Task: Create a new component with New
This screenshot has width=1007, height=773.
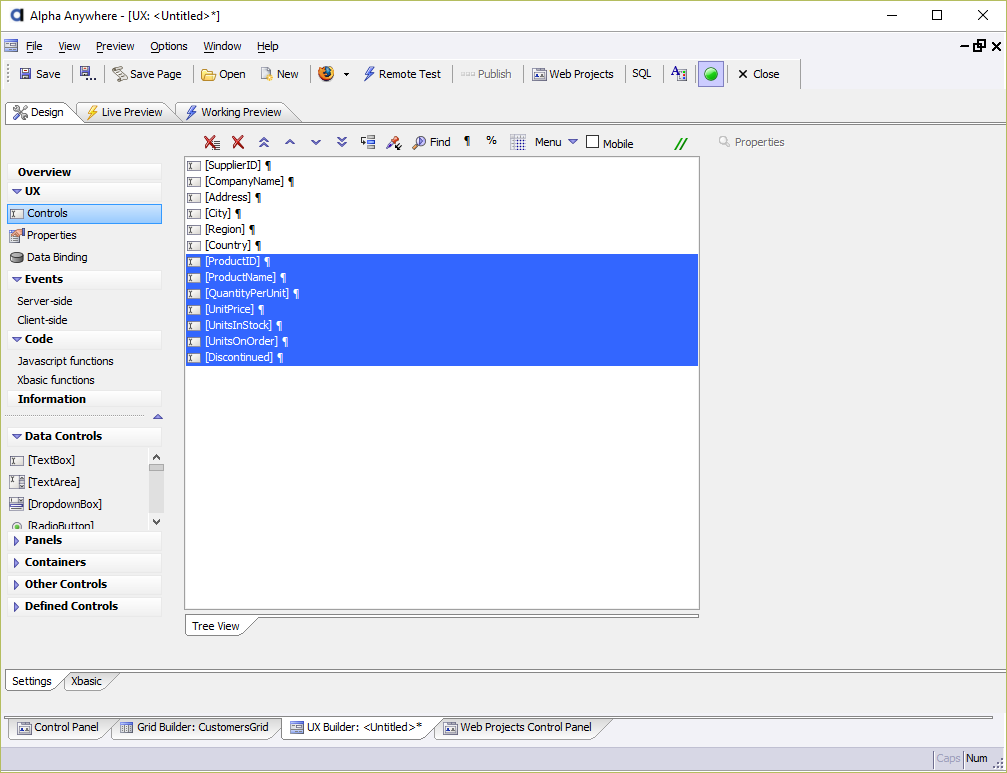Action: 279,74
